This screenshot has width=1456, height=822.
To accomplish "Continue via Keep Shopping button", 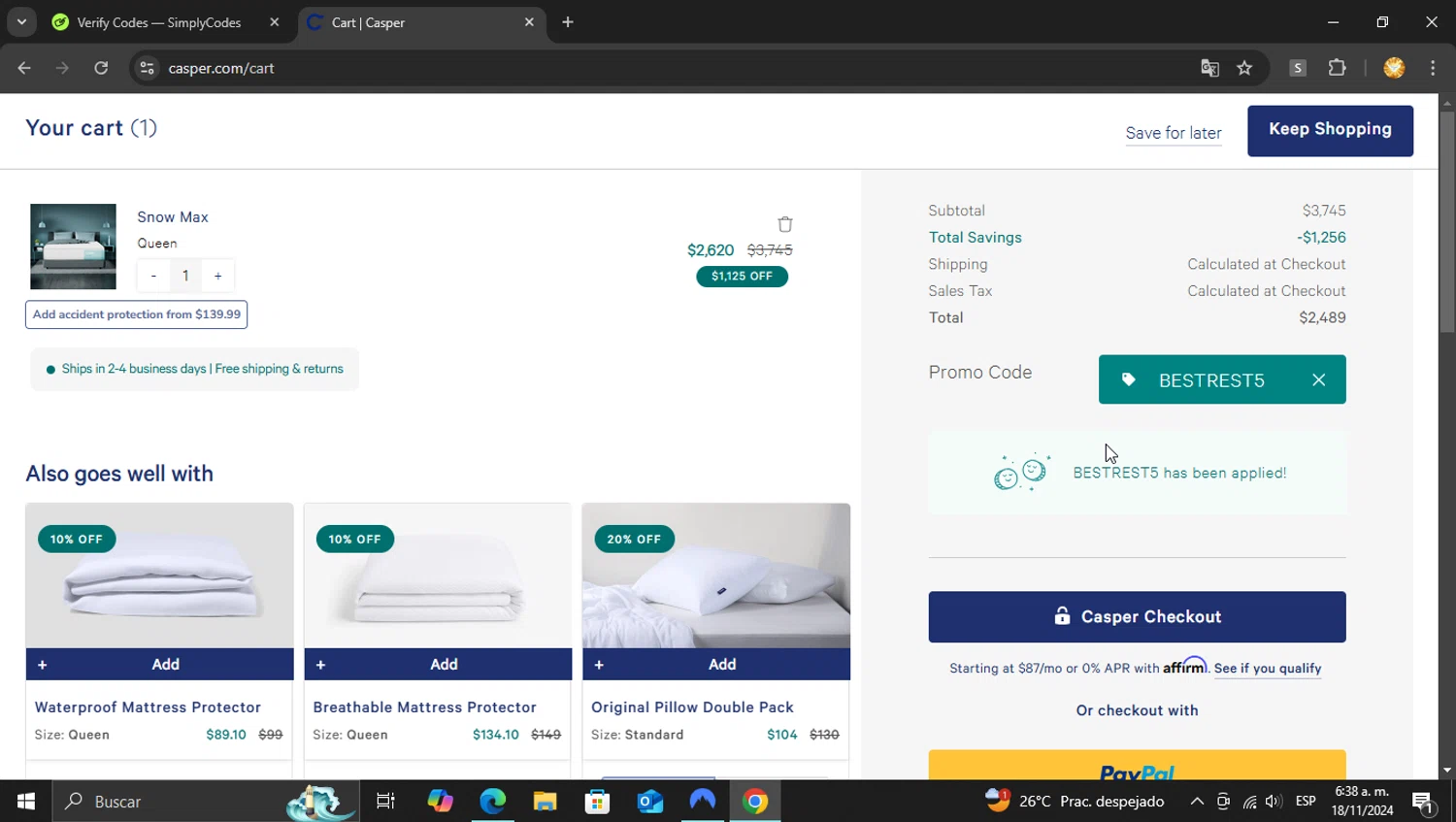I will point(1330,130).
